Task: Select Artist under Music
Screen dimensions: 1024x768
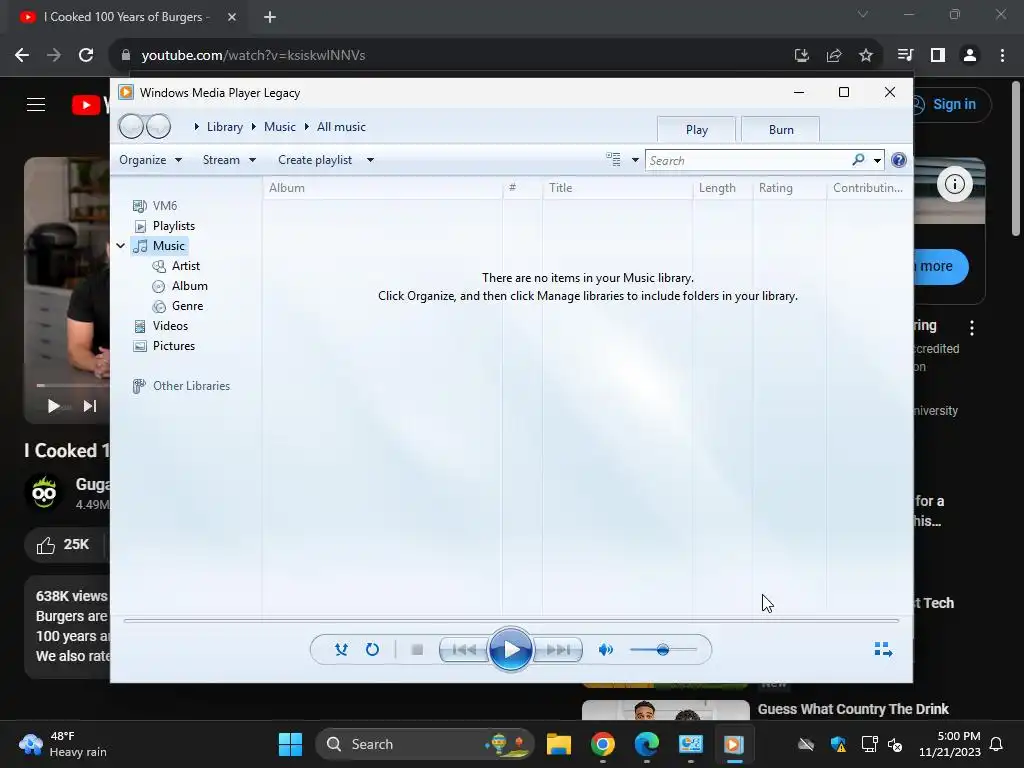Action: pyautogui.click(x=176, y=266)
